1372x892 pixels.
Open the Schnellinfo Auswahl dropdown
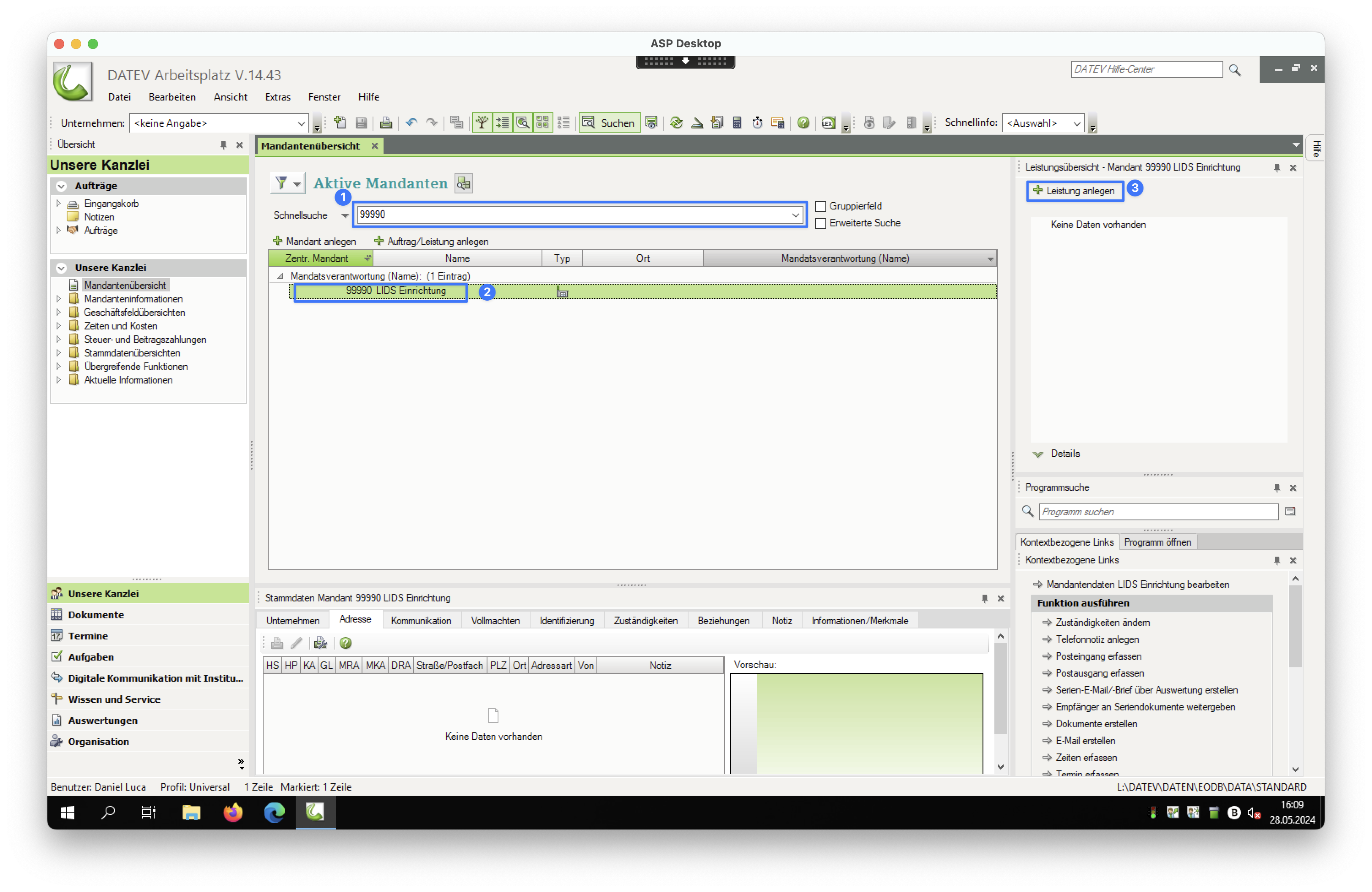pos(1076,123)
